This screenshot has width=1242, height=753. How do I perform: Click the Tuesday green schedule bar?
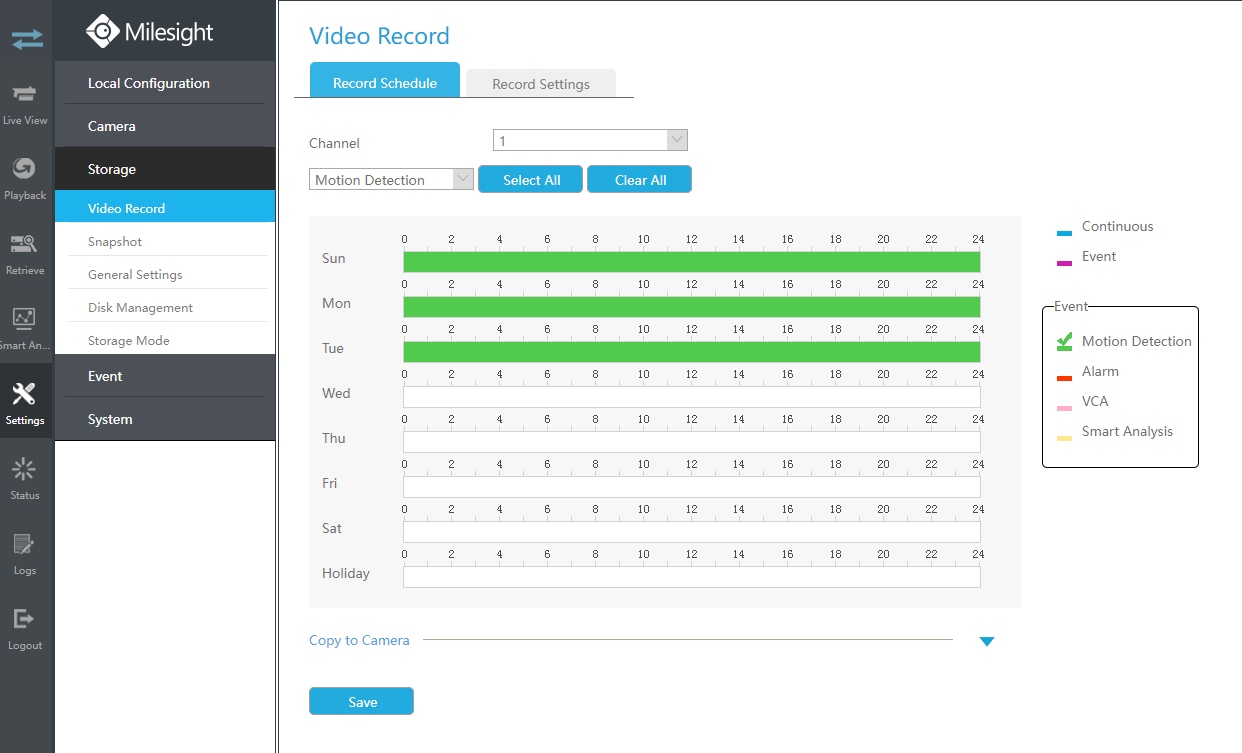[x=692, y=352]
